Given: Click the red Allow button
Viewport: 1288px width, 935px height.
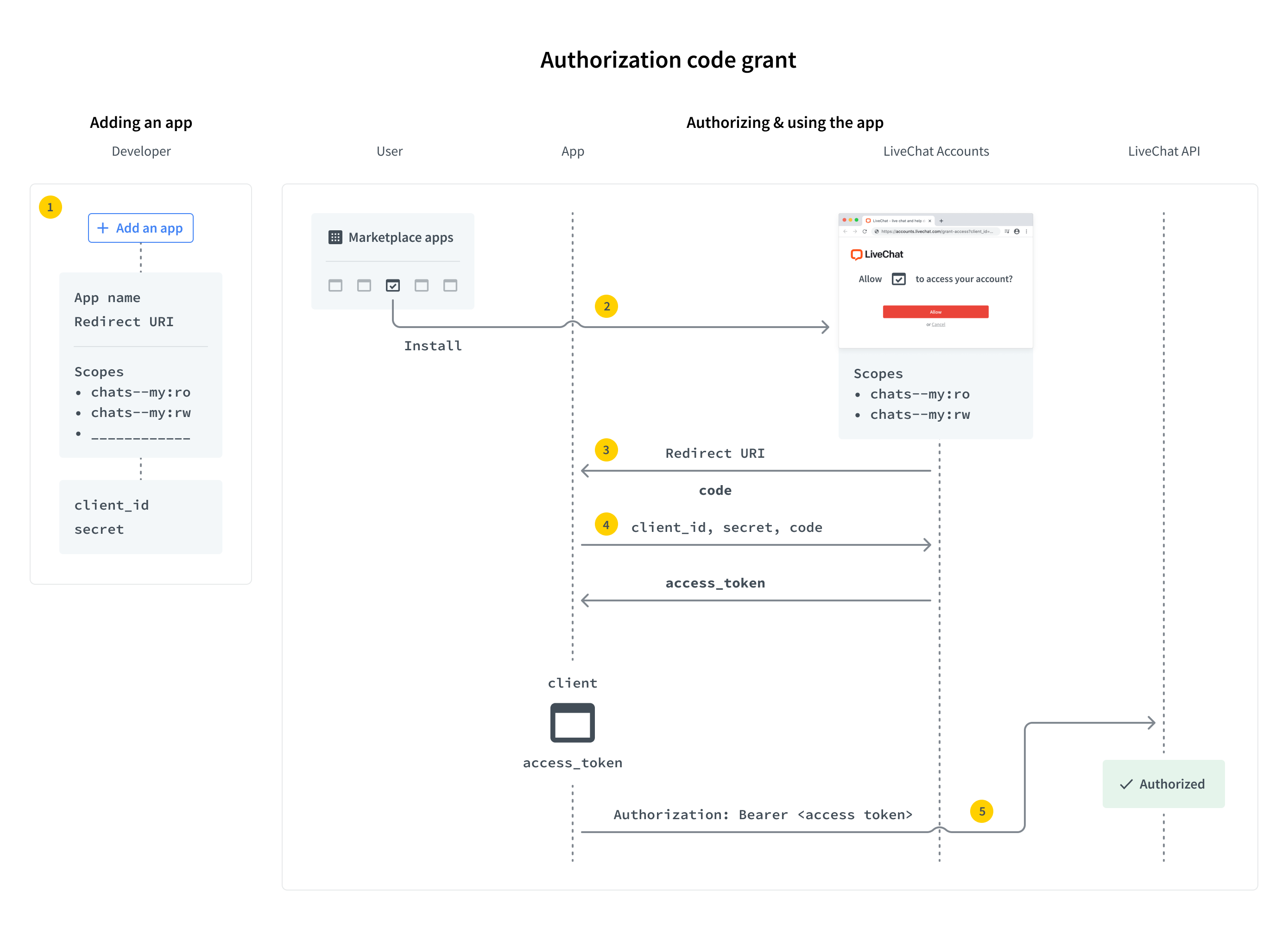Looking at the screenshot, I should (x=935, y=312).
